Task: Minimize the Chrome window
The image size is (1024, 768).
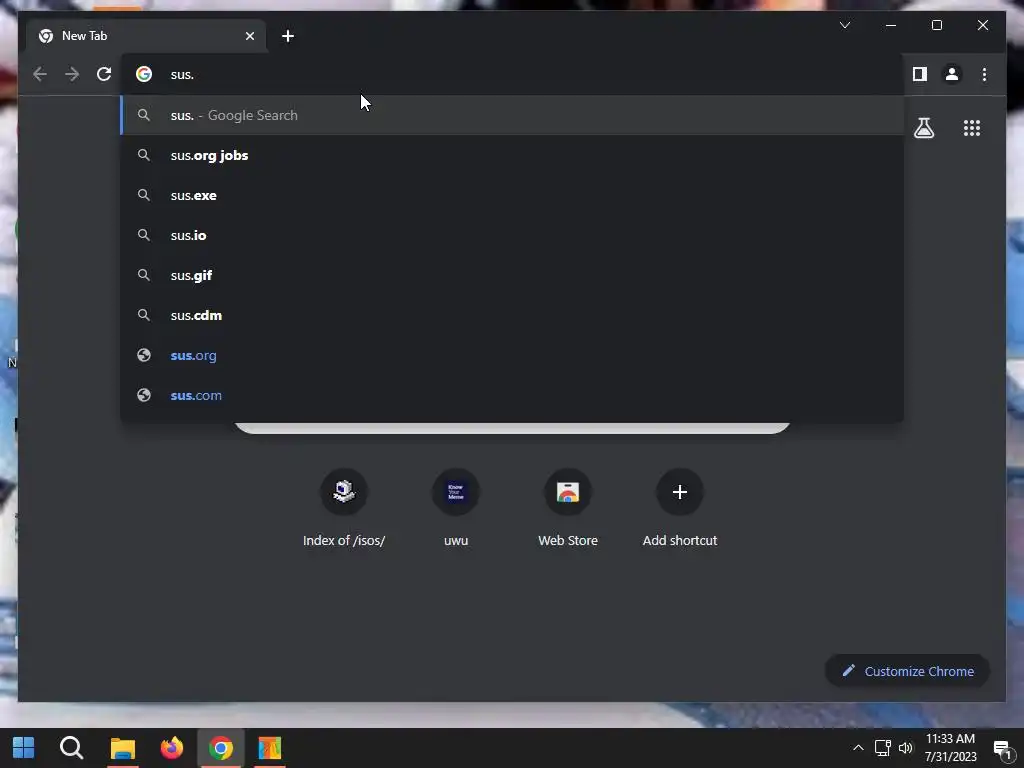Action: [x=891, y=25]
